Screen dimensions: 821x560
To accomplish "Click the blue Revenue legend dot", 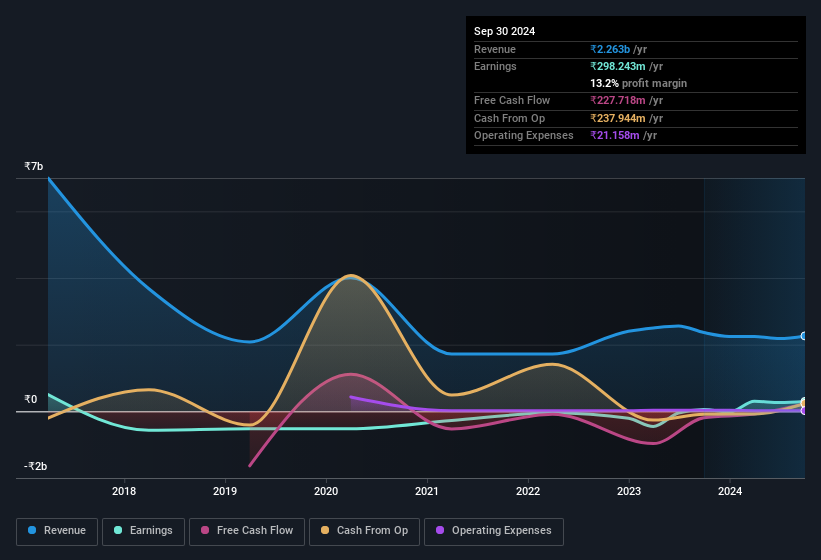I will click(32, 531).
